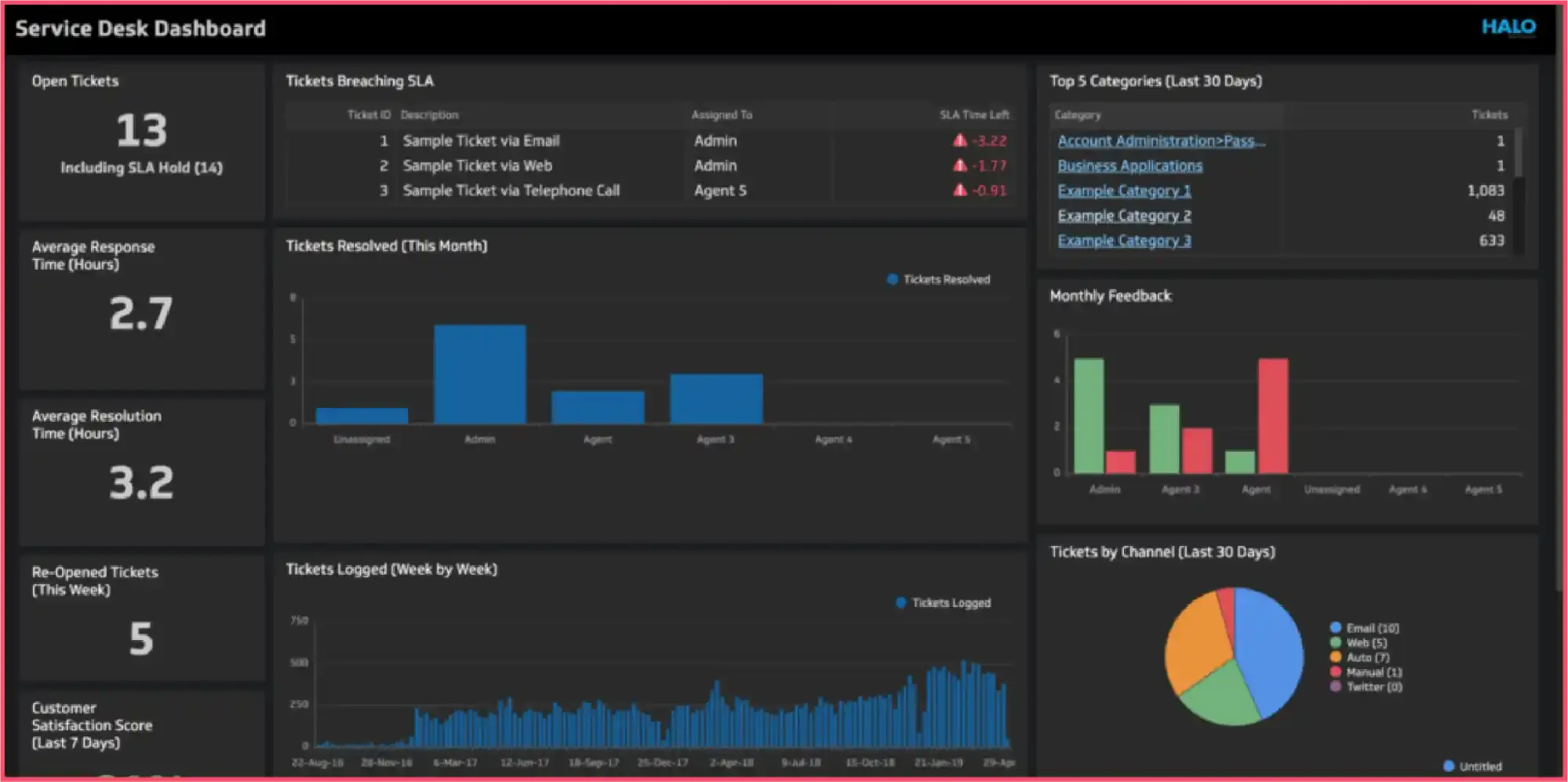1568x782 pixels.
Task: Sort by the SLA Time Left column header
Action: tap(973, 115)
